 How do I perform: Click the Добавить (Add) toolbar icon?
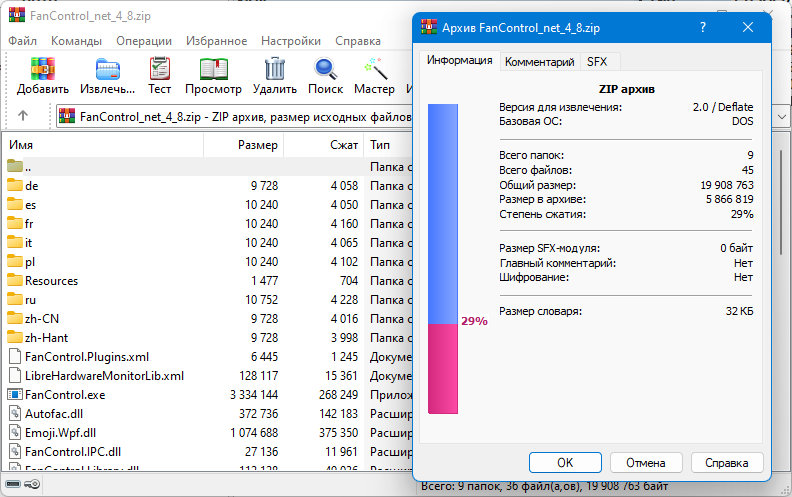tap(42, 69)
